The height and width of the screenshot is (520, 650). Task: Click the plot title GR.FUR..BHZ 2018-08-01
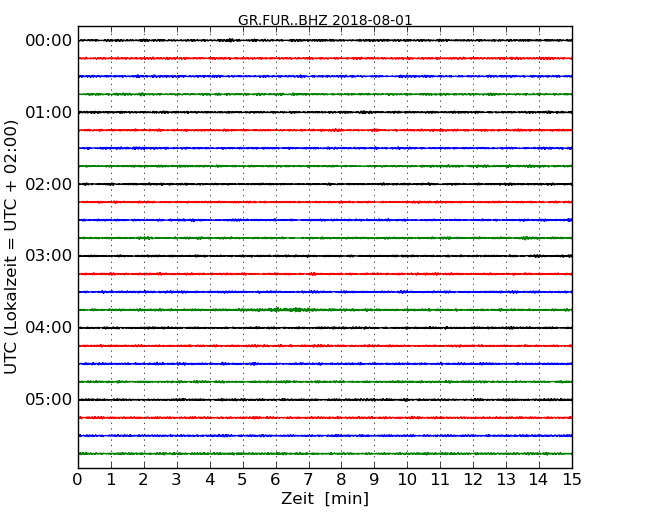click(x=325, y=20)
